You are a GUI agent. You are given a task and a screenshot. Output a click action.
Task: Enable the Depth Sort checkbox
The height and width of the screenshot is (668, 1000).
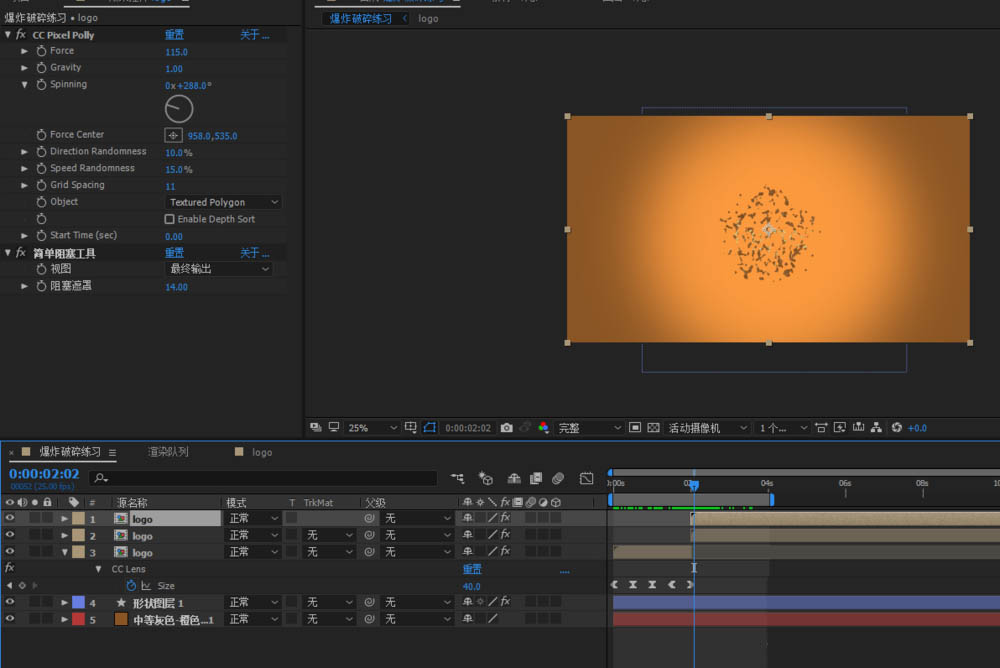point(170,219)
